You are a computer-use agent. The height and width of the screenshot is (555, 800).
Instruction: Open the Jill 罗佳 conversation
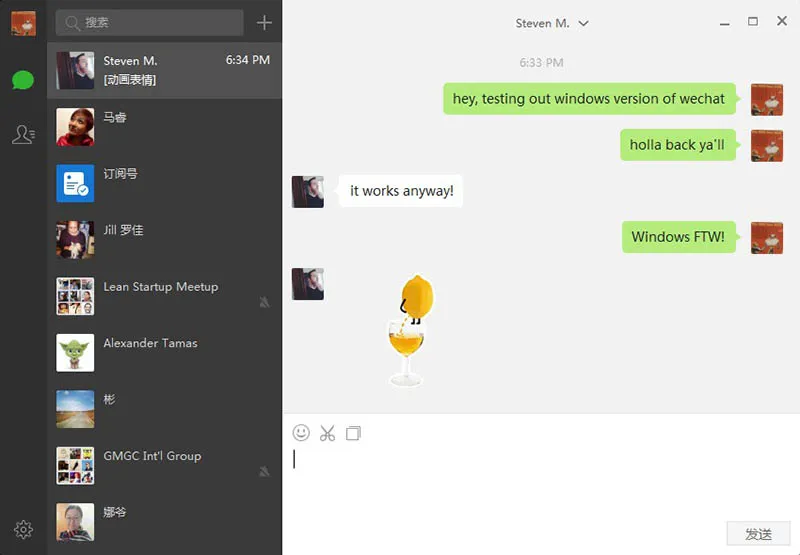pyautogui.click(x=164, y=240)
